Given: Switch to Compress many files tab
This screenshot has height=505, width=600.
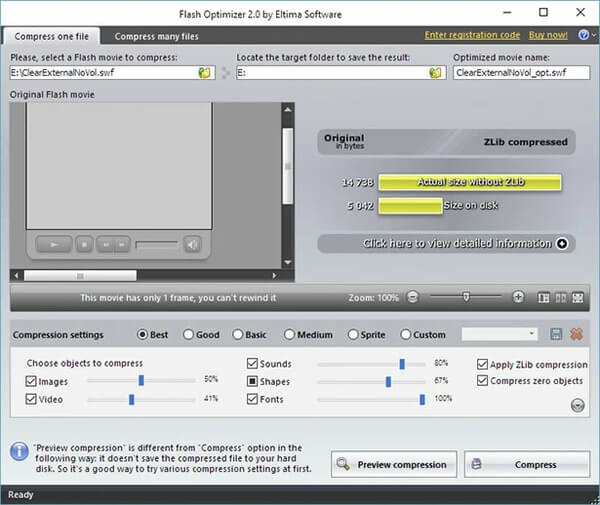Looking at the screenshot, I should pos(157,36).
